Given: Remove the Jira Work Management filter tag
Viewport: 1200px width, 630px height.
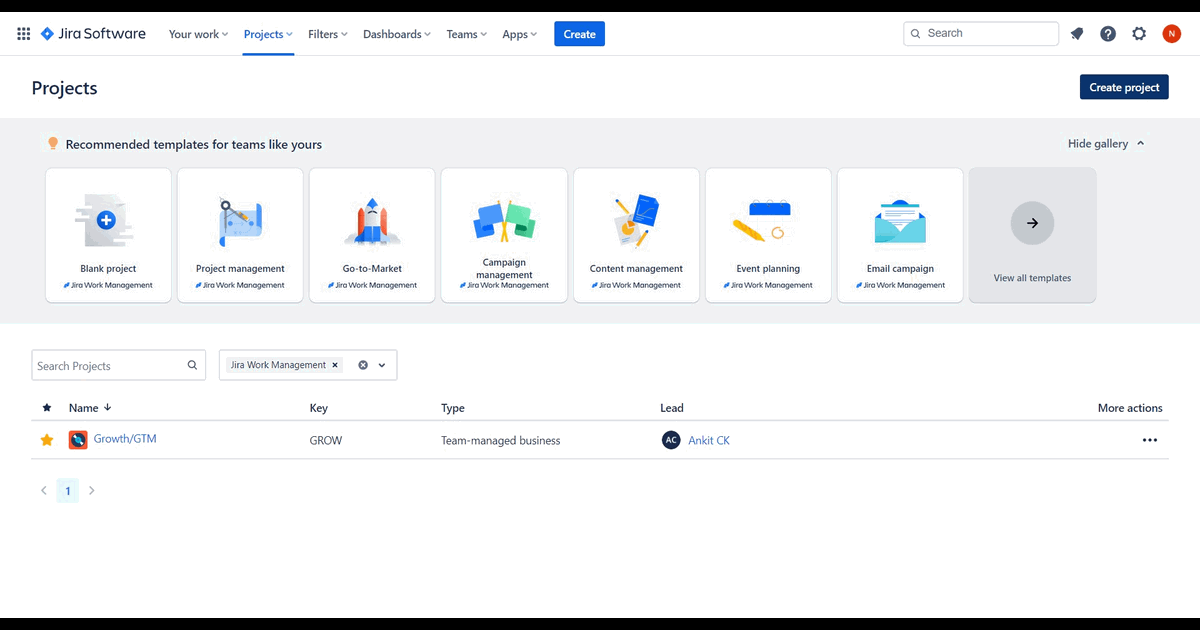Looking at the screenshot, I should 335,365.
